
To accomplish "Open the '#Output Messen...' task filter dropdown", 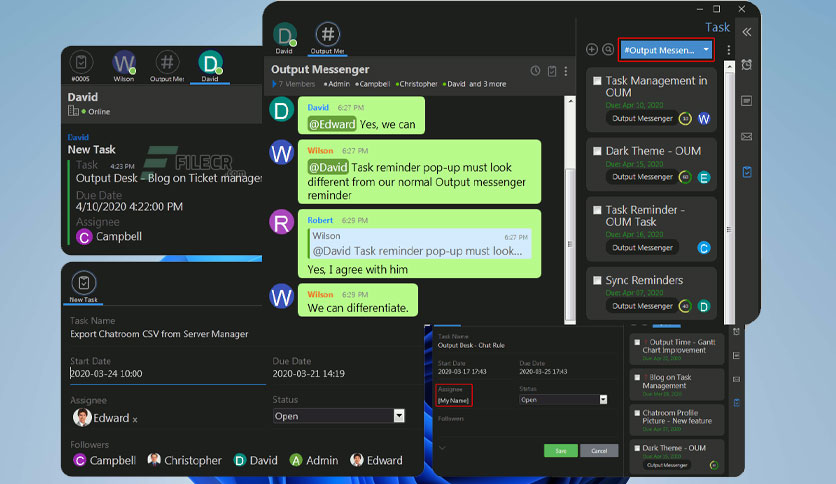I will pyautogui.click(x=666, y=50).
